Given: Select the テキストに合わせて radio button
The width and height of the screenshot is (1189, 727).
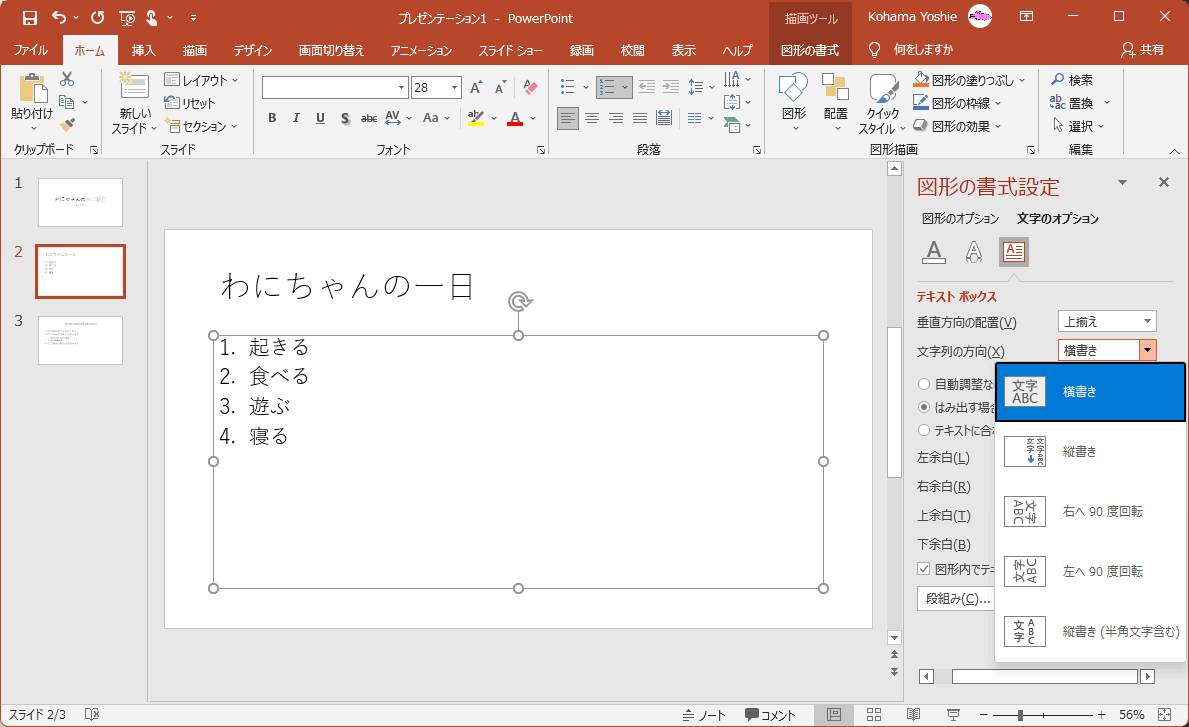Looking at the screenshot, I should click(924, 430).
